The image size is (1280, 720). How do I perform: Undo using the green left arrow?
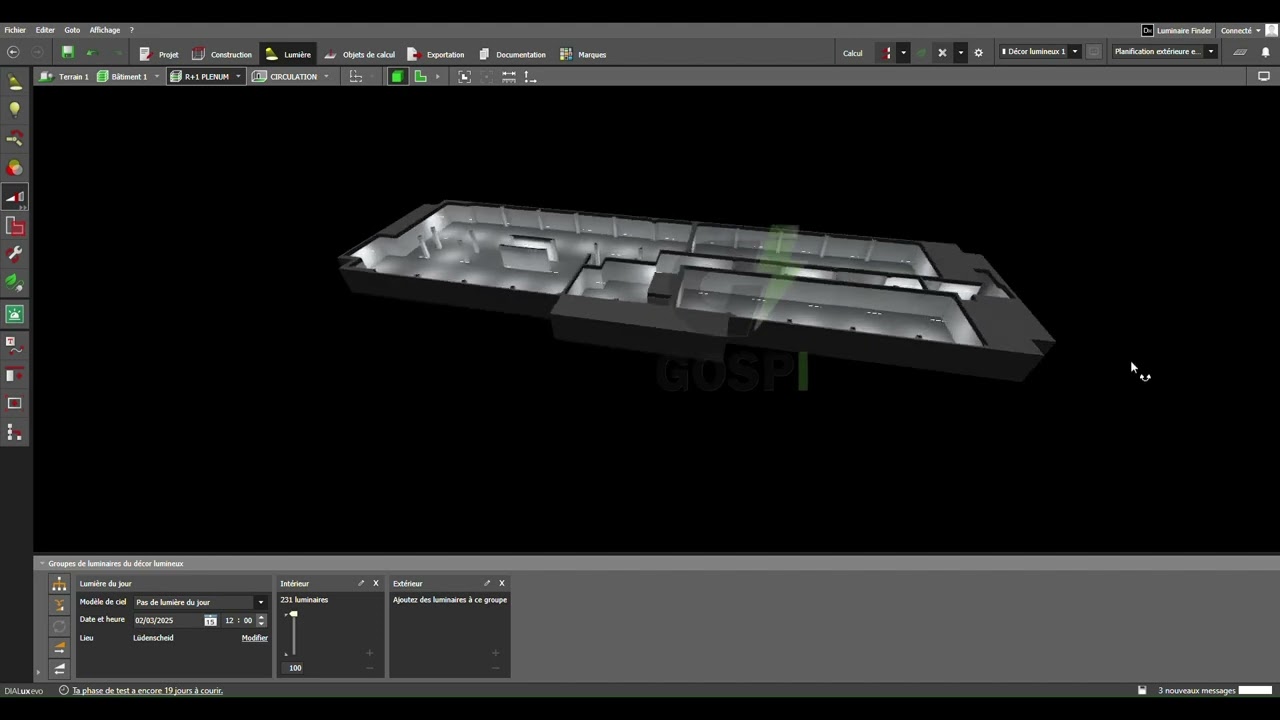tap(92, 52)
